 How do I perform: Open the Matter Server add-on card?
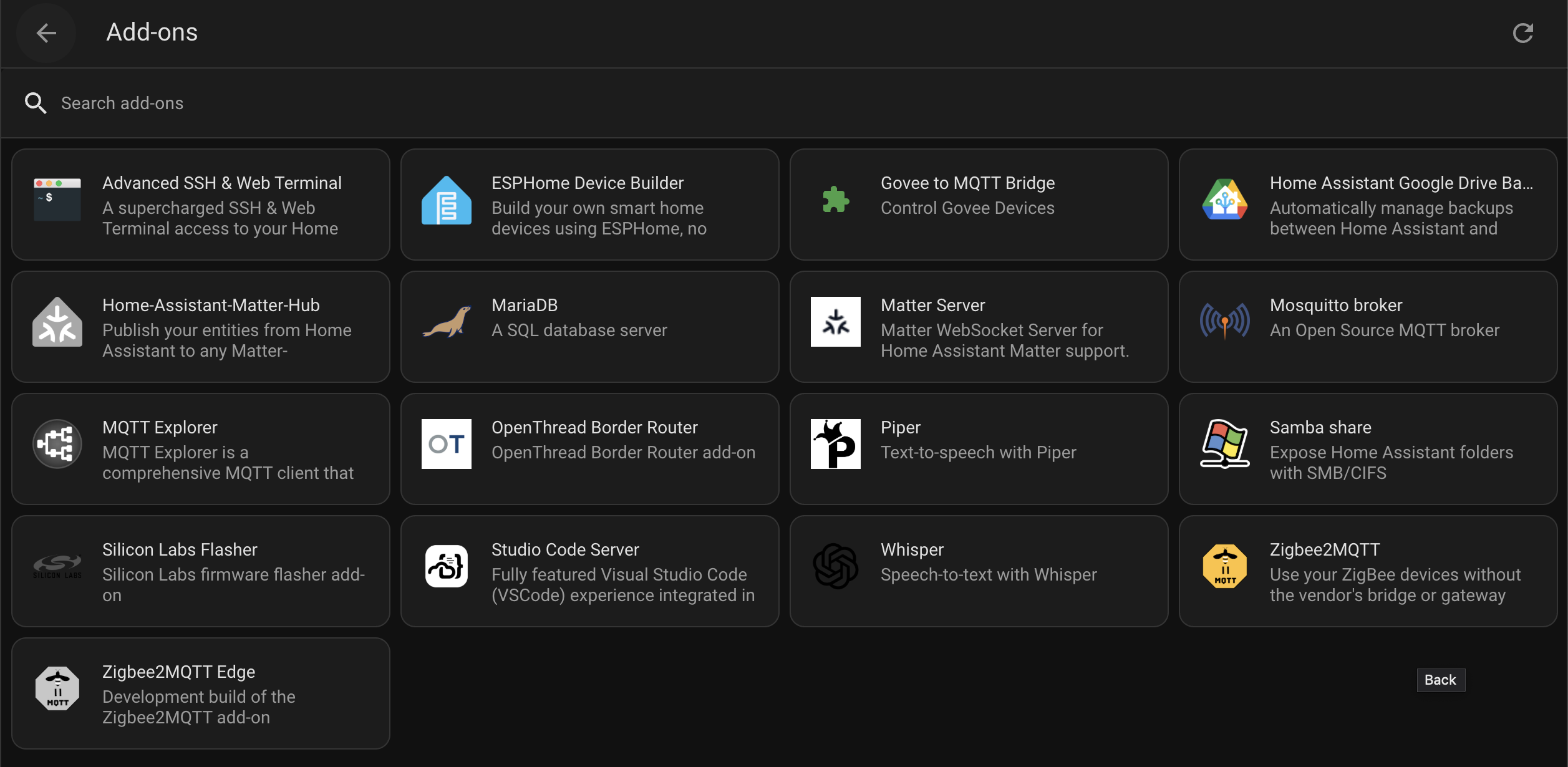pyautogui.click(x=979, y=327)
